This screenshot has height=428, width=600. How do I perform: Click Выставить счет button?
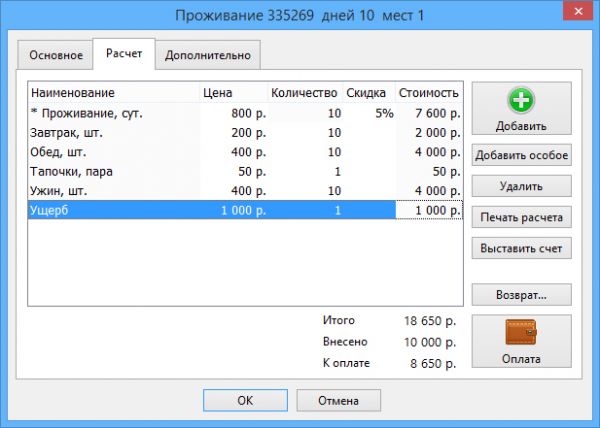(x=522, y=248)
